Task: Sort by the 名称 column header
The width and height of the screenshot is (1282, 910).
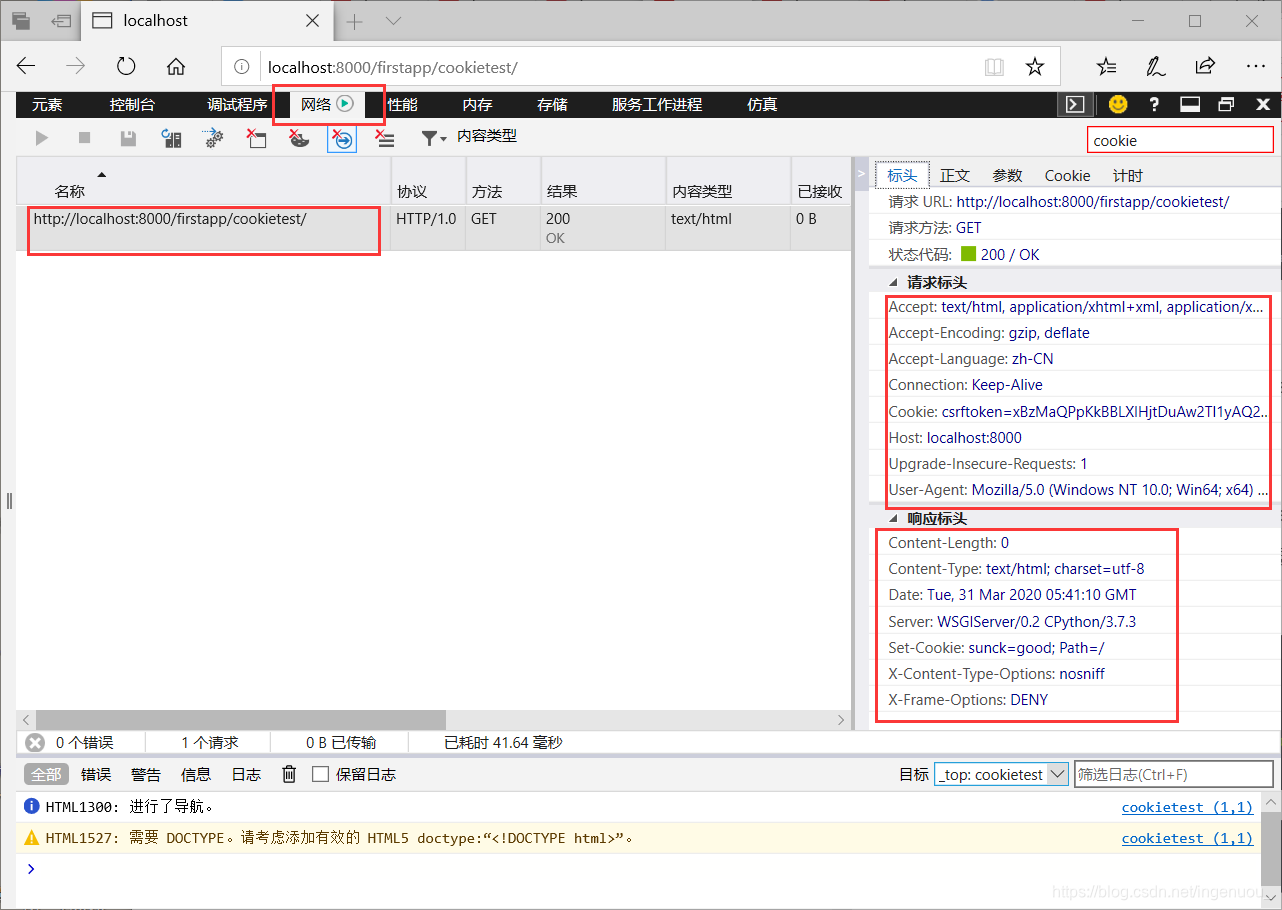Action: (x=203, y=181)
